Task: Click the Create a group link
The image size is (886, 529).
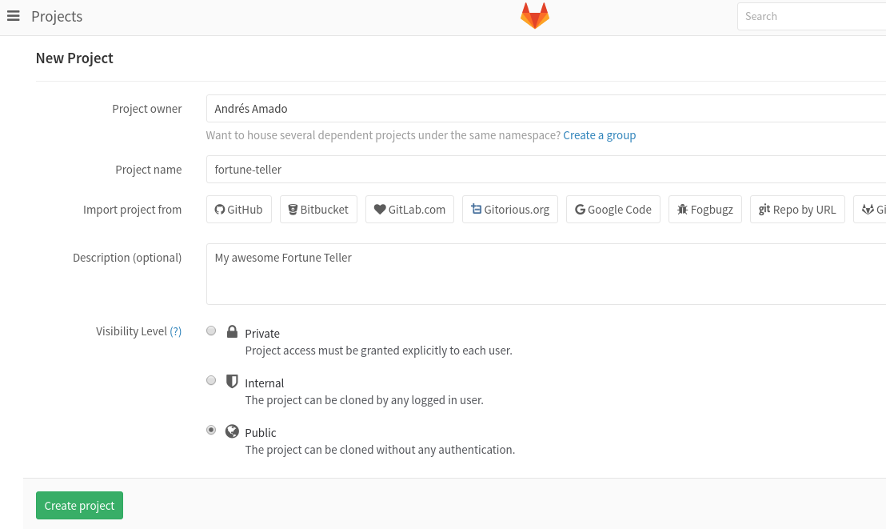Action: (x=600, y=135)
